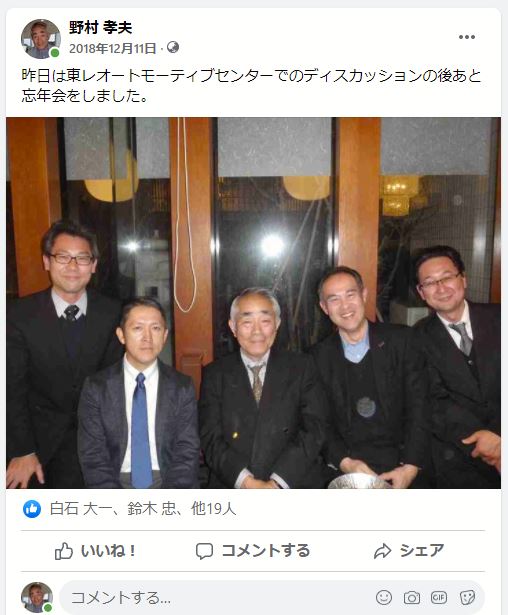Click the post text about 忘年会

tap(251, 86)
